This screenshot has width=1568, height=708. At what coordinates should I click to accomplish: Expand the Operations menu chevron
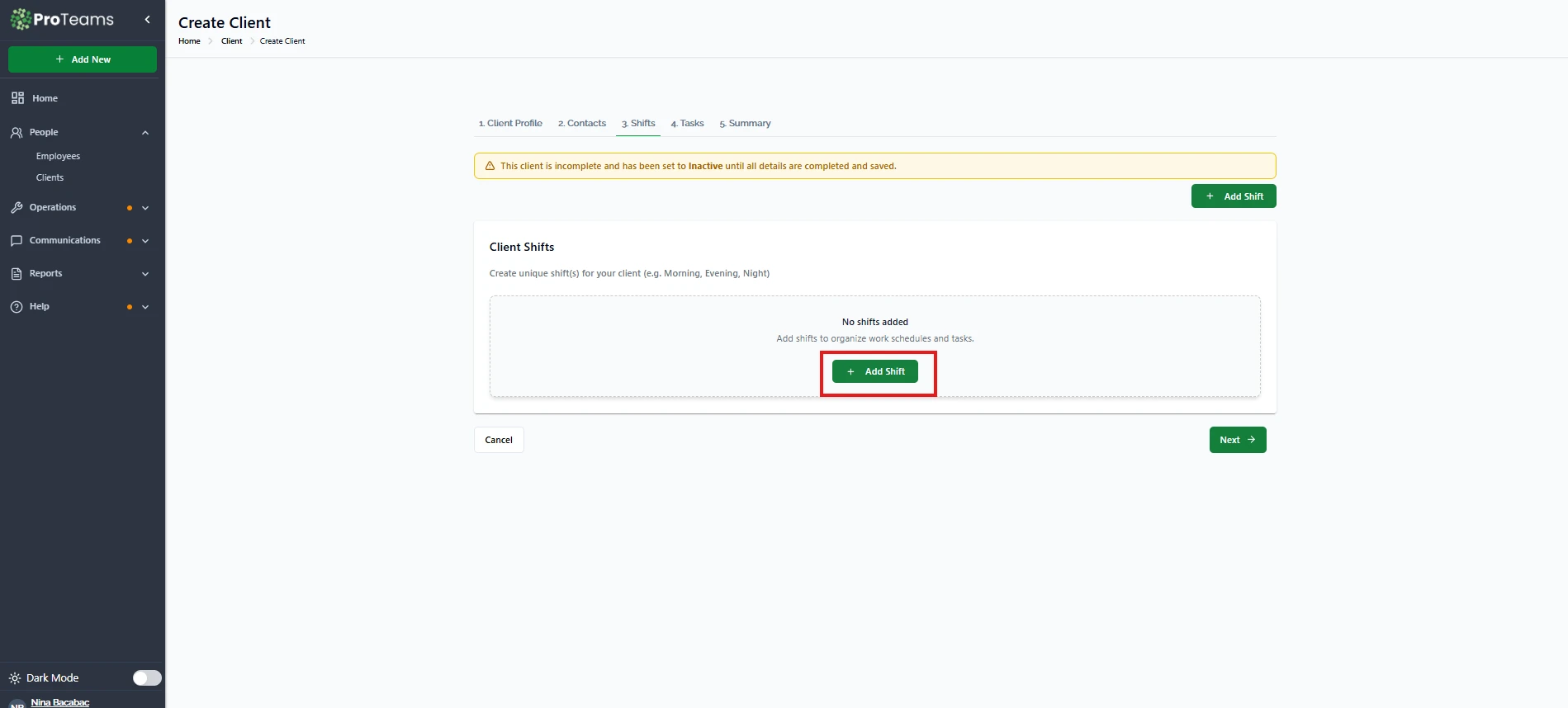tap(145, 208)
